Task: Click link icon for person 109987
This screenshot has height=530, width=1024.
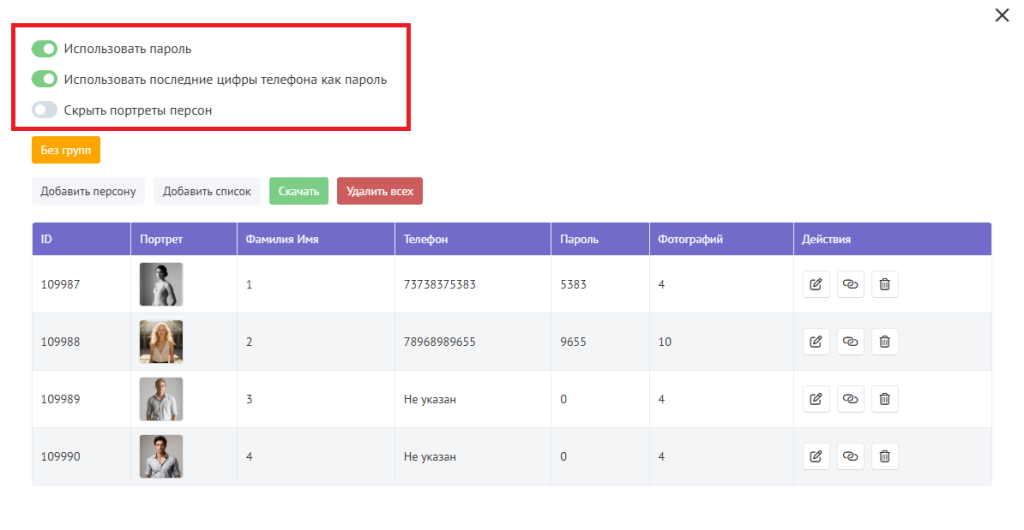Action: pos(850,285)
